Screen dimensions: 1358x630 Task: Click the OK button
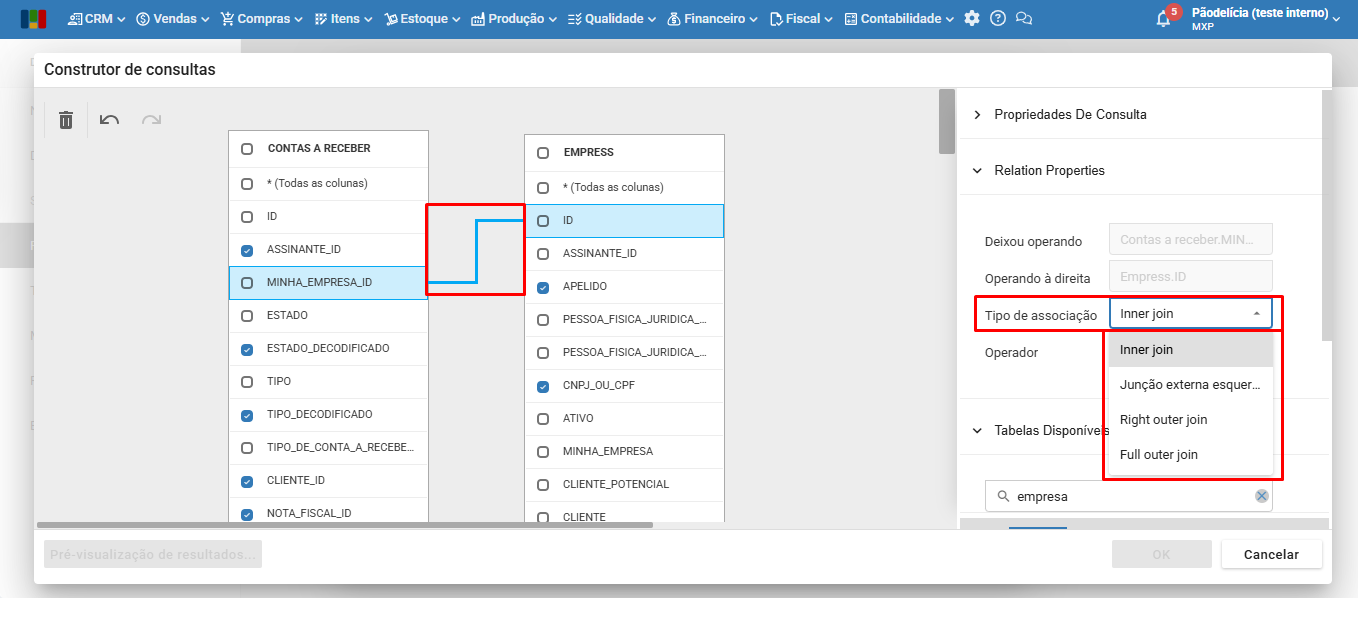pos(1161,554)
